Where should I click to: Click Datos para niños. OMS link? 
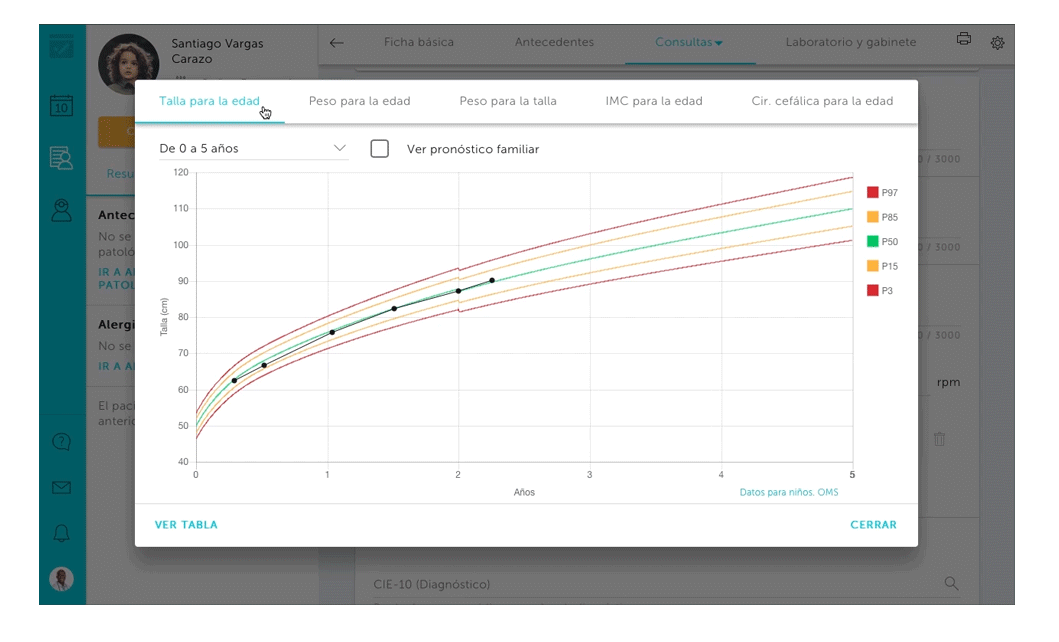789,492
